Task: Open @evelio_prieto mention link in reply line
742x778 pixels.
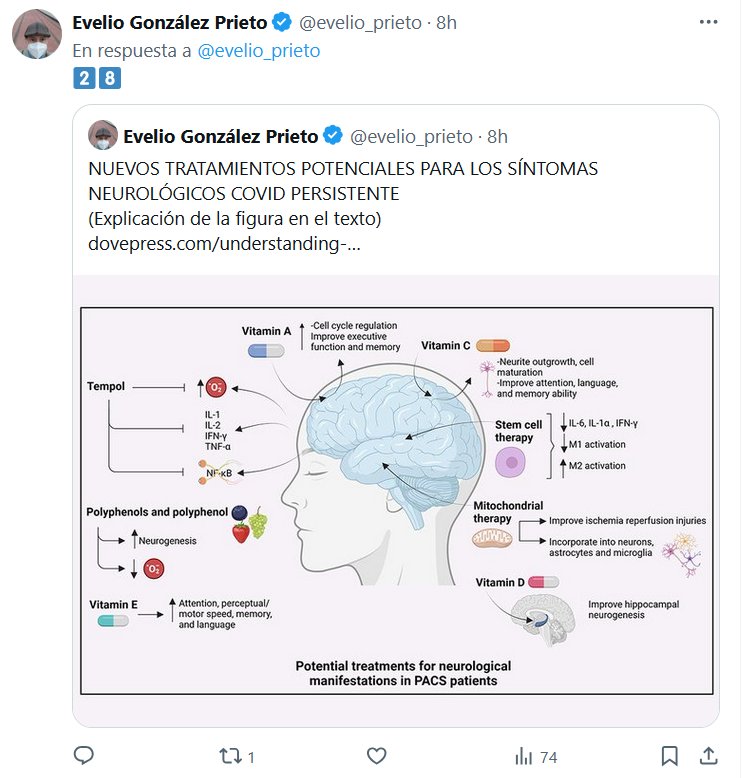Action: [264, 49]
